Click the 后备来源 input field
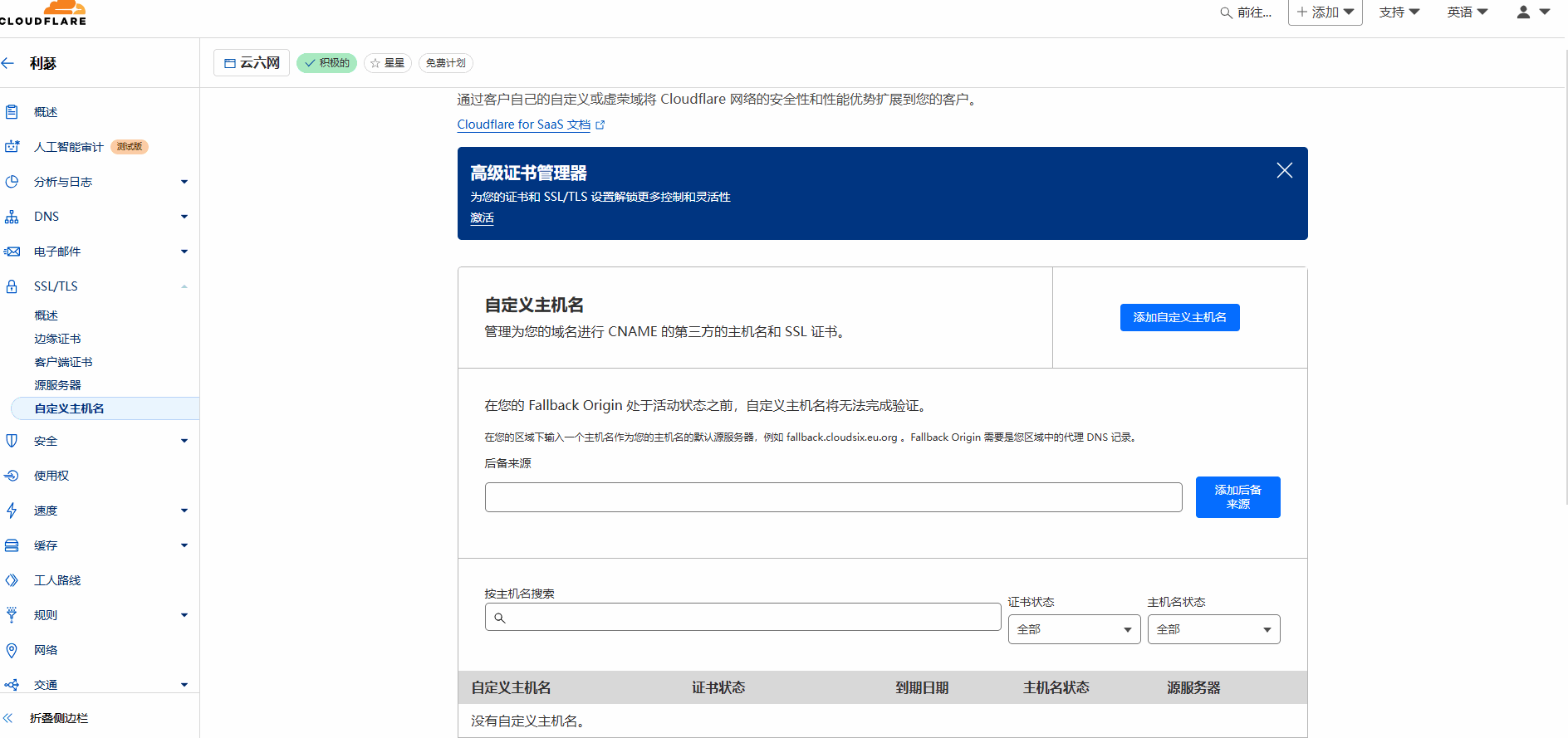This screenshot has width=1568, height=738. (833, 497)
